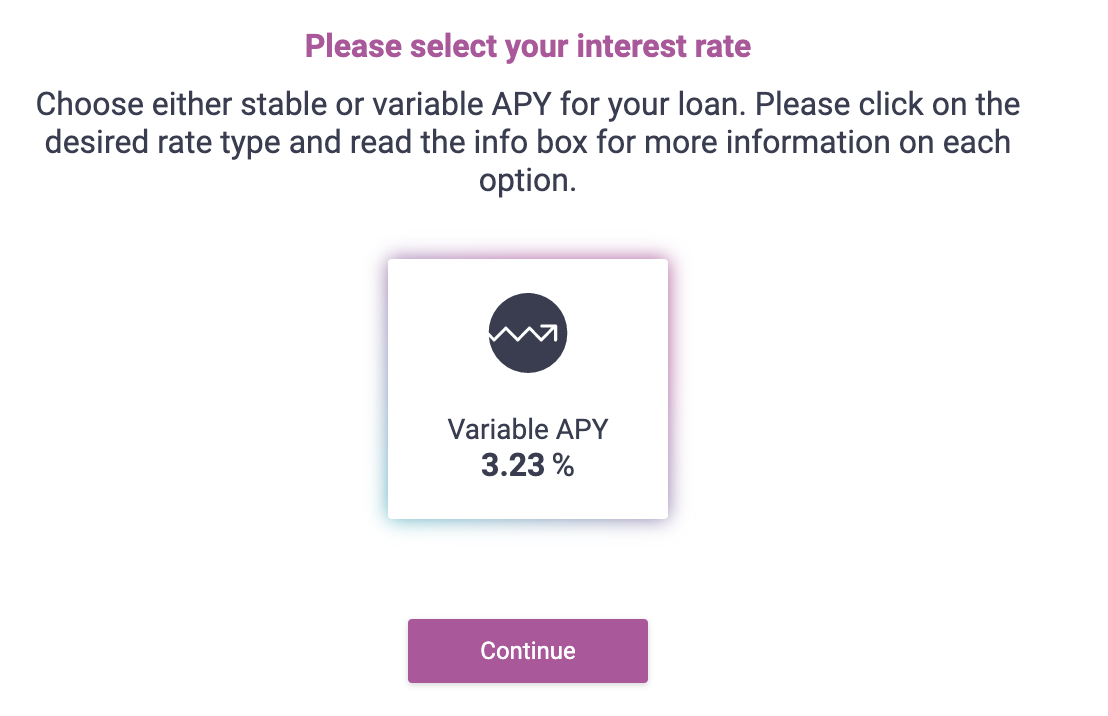Click the zigzag arrow inside circle
The height and width of the screenshot is (716, 1108).
click(524, 332)
